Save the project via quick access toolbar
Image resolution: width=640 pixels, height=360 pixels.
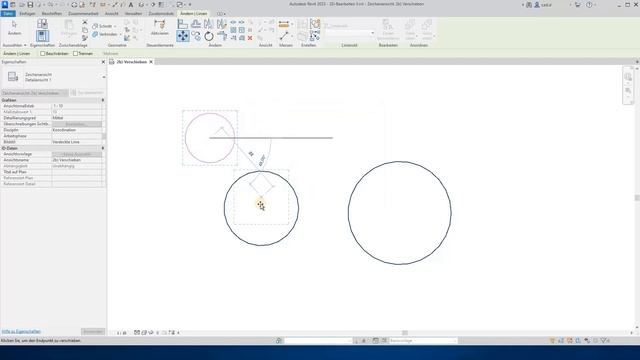coord(30,5)
